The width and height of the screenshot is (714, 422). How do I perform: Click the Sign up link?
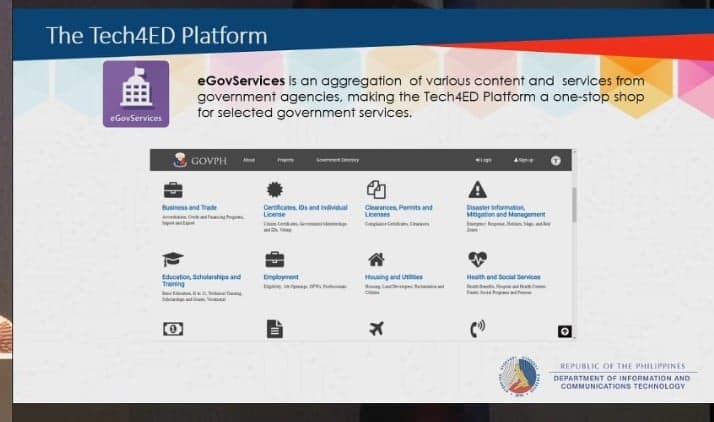523,160
